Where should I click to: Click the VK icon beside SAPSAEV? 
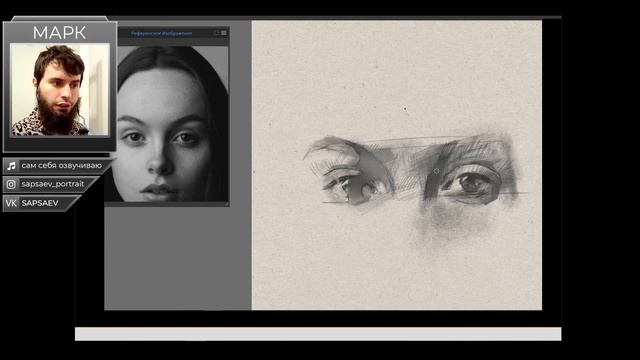coord(11,203)
